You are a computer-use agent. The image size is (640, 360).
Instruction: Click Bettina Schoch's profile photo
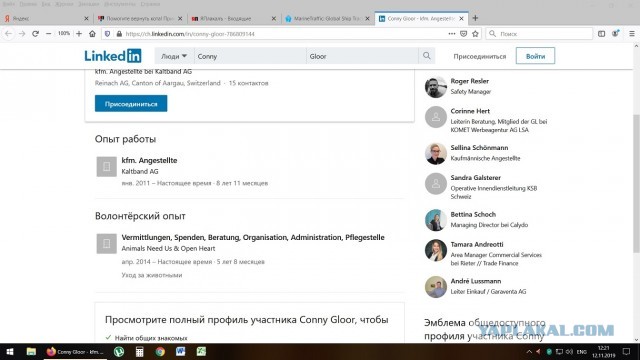pyautogui.click(x=436, y=220)
